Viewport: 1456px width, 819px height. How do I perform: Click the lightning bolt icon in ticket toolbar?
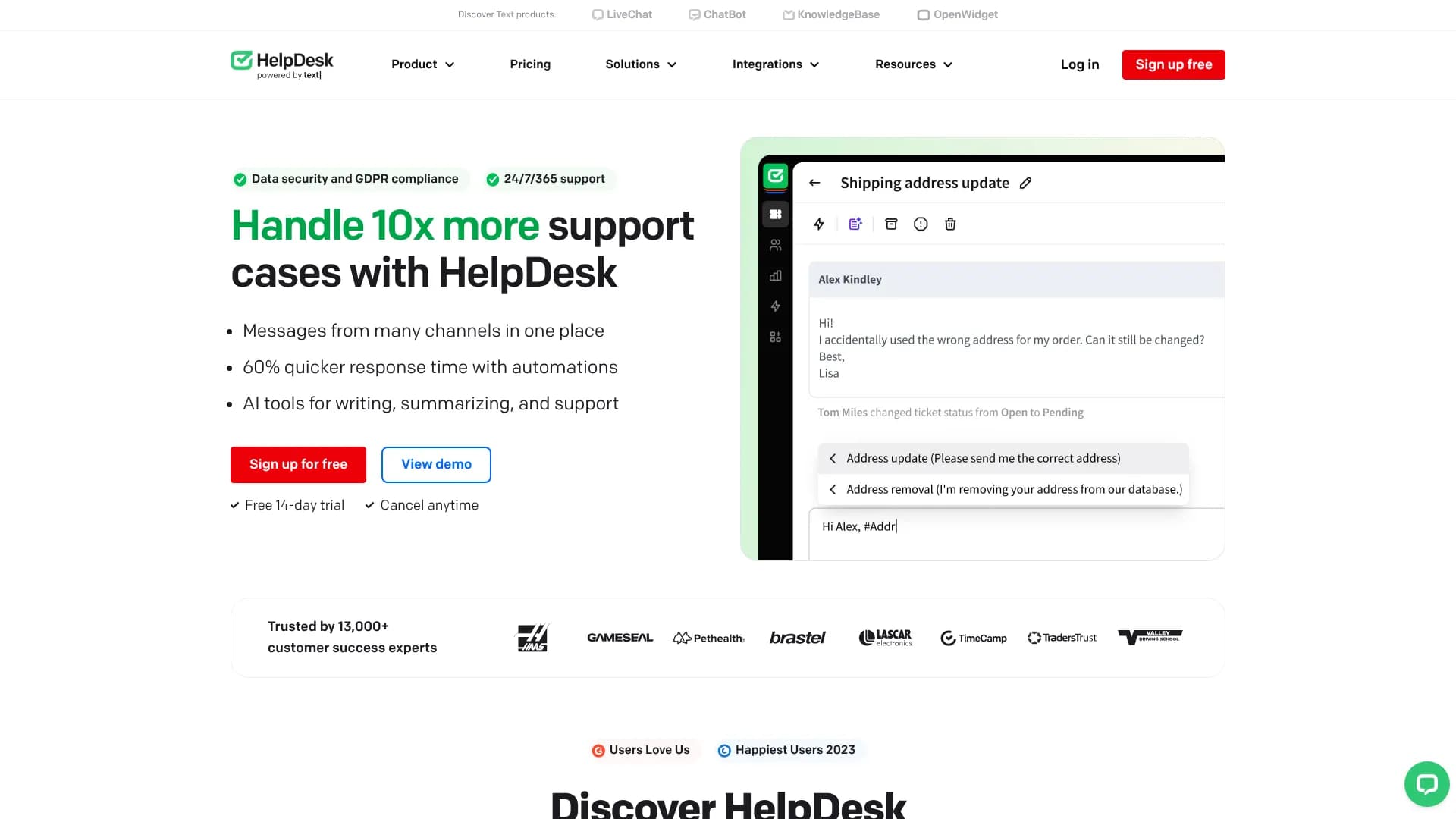[819, 224]
